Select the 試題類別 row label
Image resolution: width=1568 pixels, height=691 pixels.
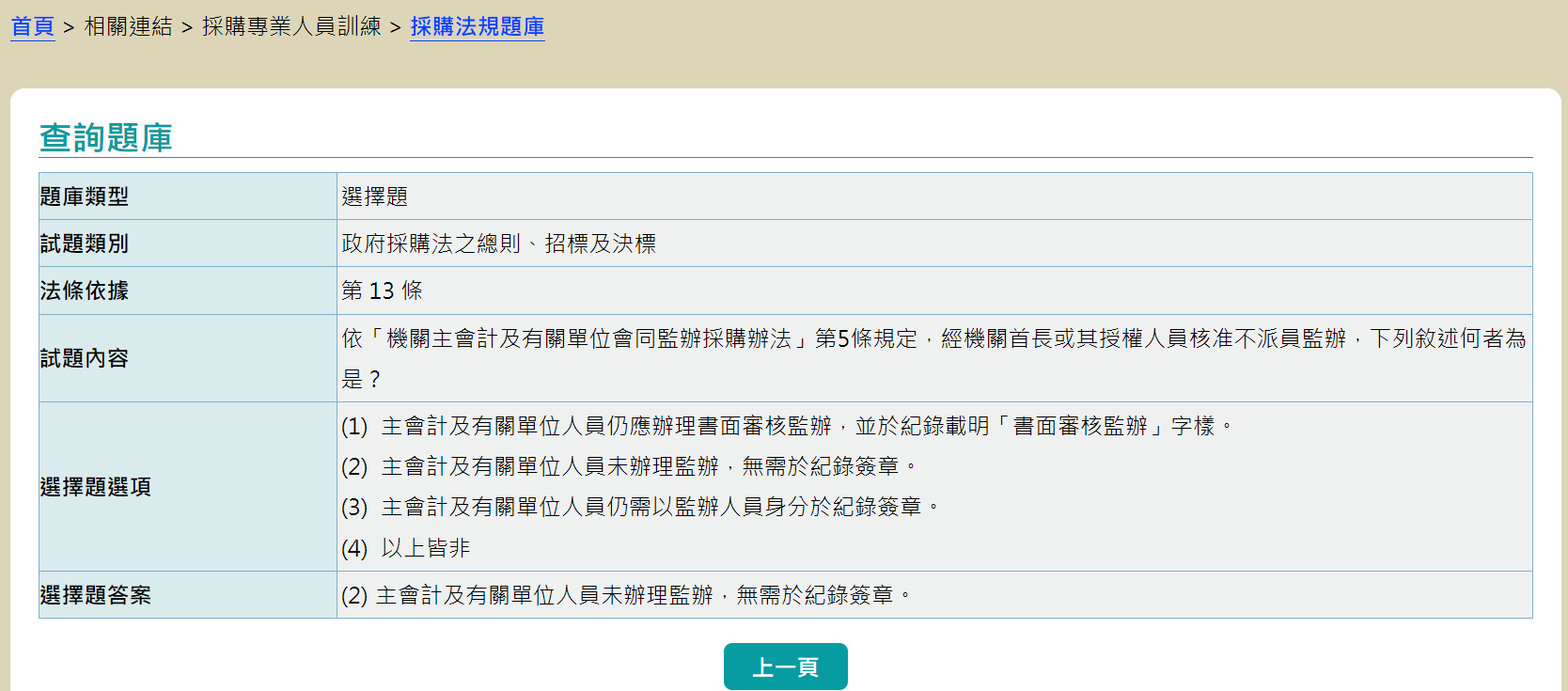(x=85, y=243)
